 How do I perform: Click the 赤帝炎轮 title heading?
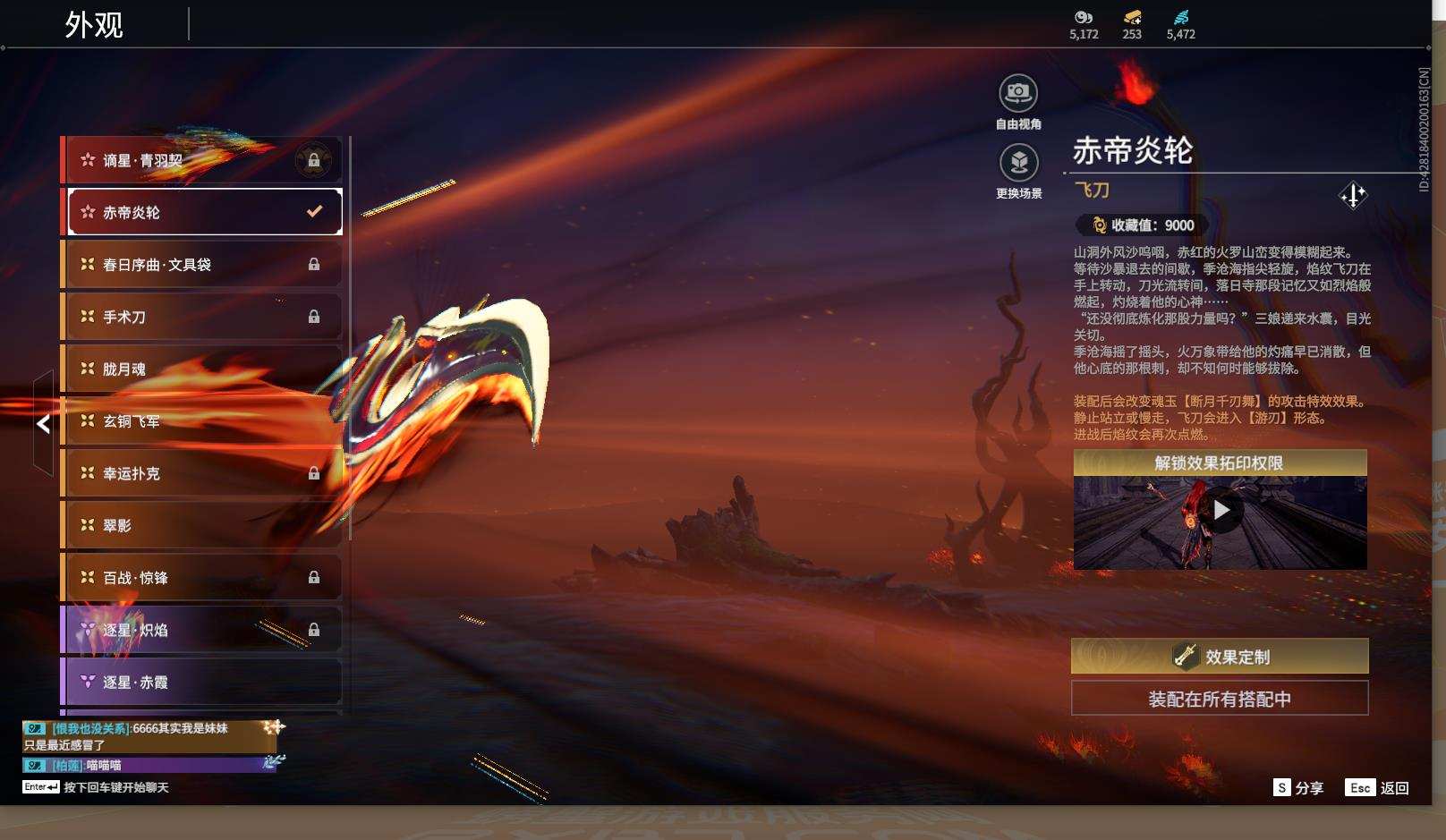tap(1133, 150)
